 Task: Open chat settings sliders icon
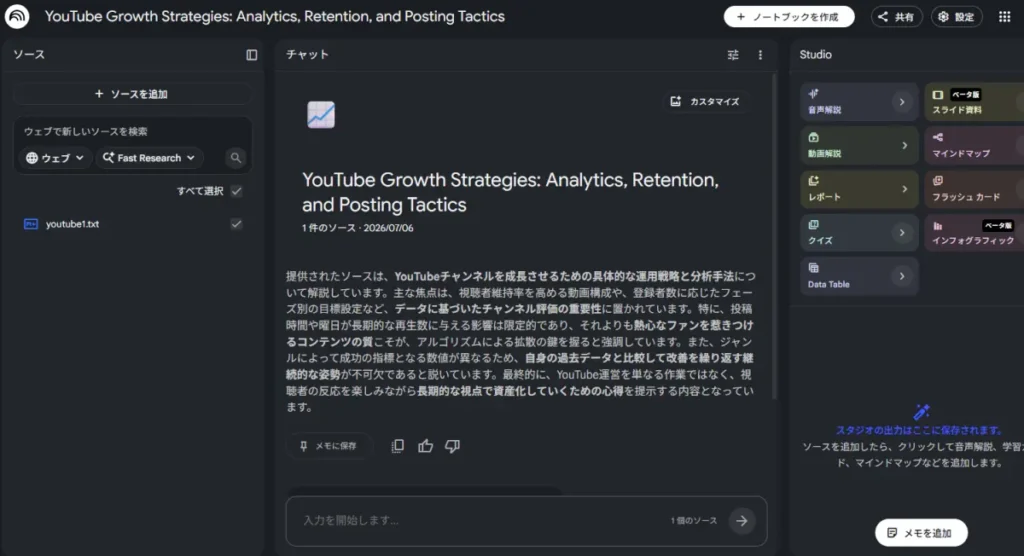(x=733, y=55)
